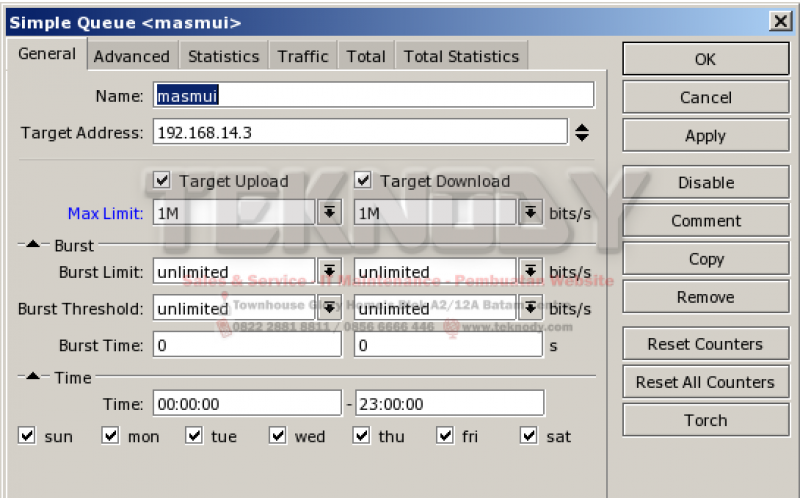
Task: Open upload Burst Limit dropdown
Action: click(330, 271)
